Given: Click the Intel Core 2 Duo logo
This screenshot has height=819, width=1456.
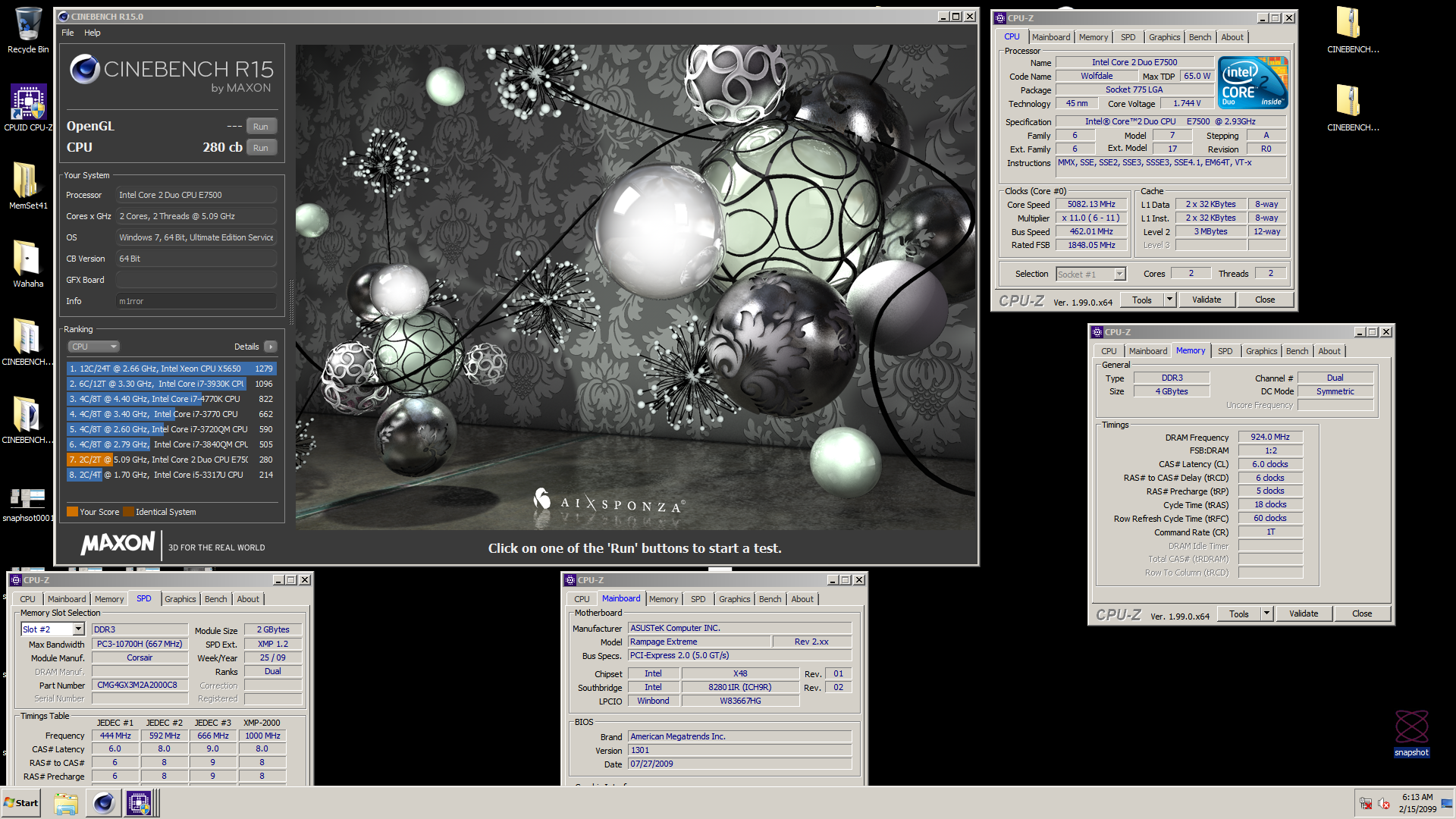Looking at the screenshot, I should (x=1253, y=83).
